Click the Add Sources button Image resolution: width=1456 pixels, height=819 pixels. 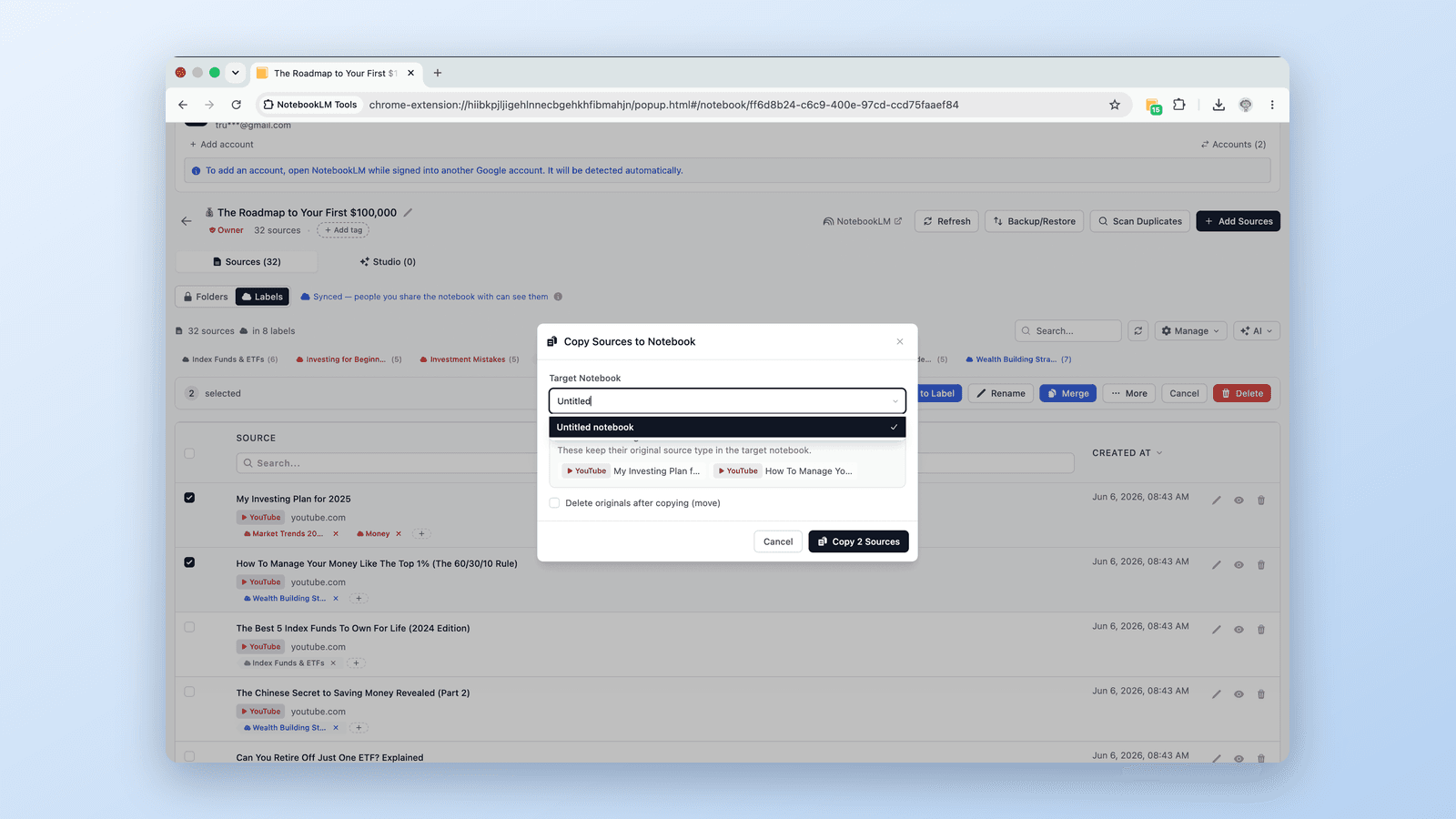[x=1238, y=221]
